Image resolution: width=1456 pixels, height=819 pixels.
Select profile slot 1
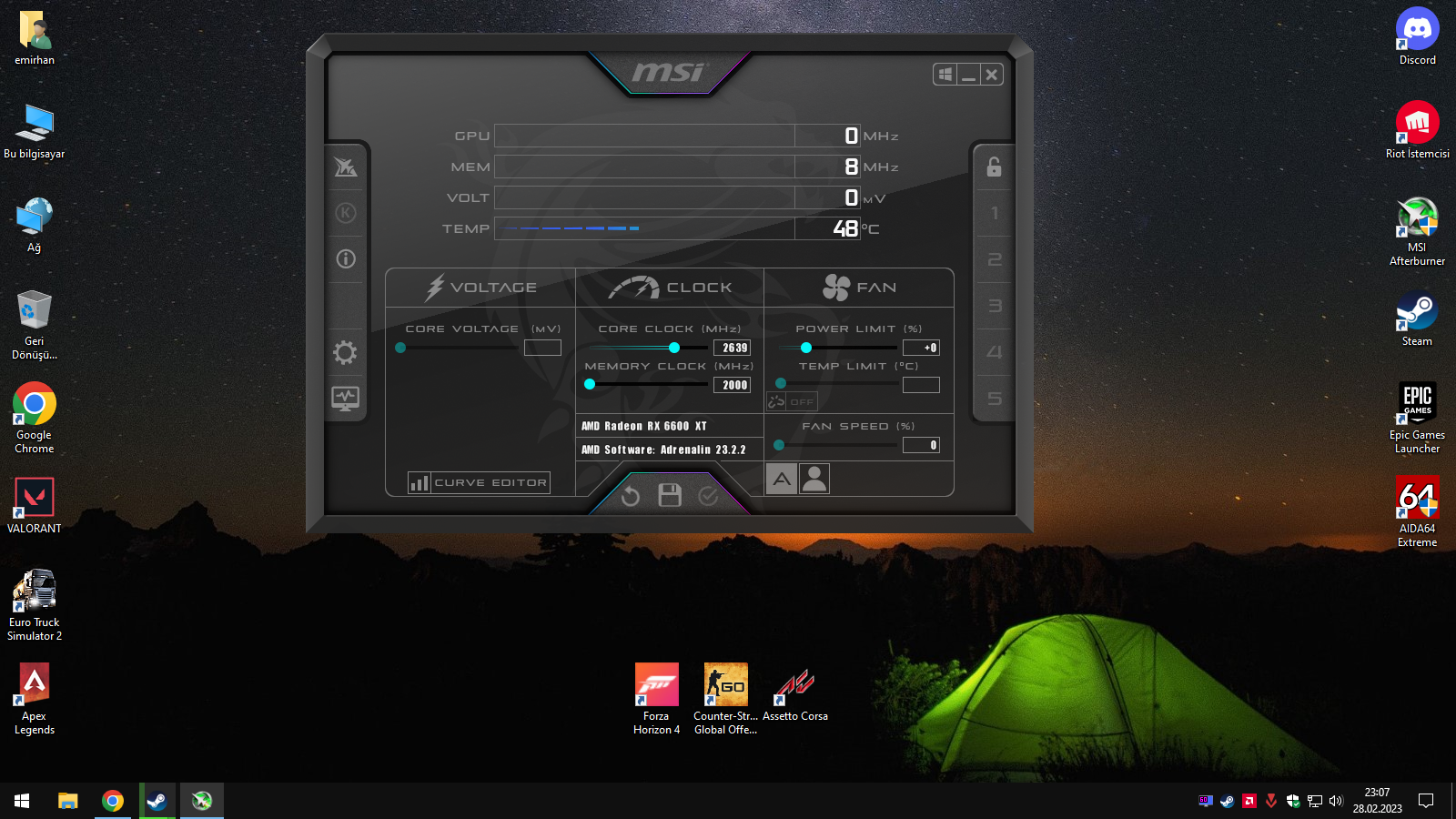995,213
